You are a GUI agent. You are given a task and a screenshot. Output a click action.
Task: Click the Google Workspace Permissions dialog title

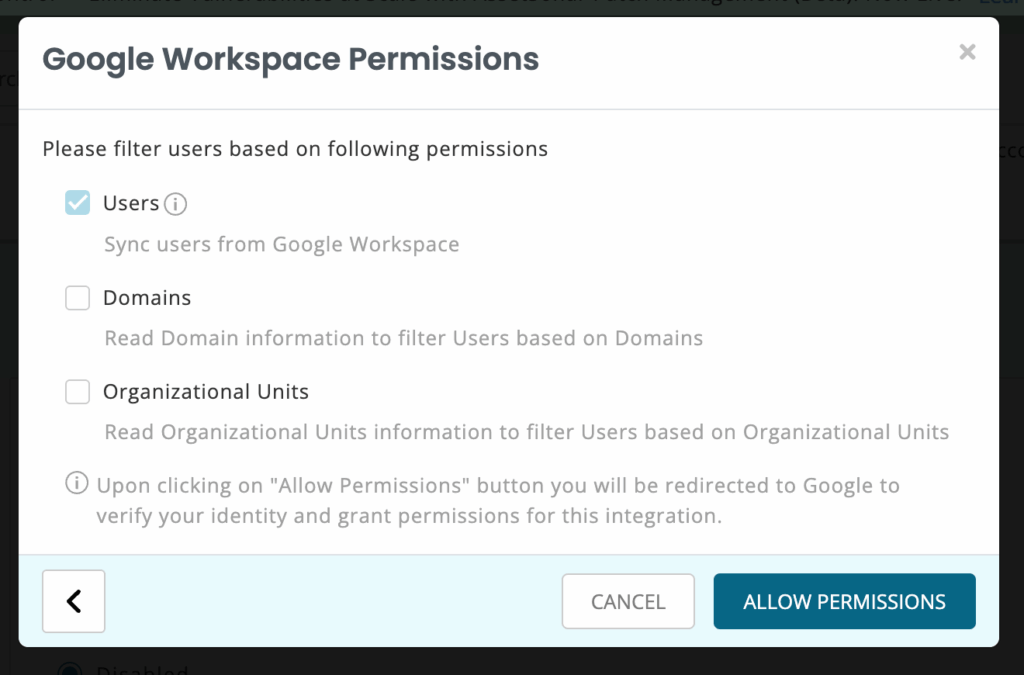coord(291,59)
